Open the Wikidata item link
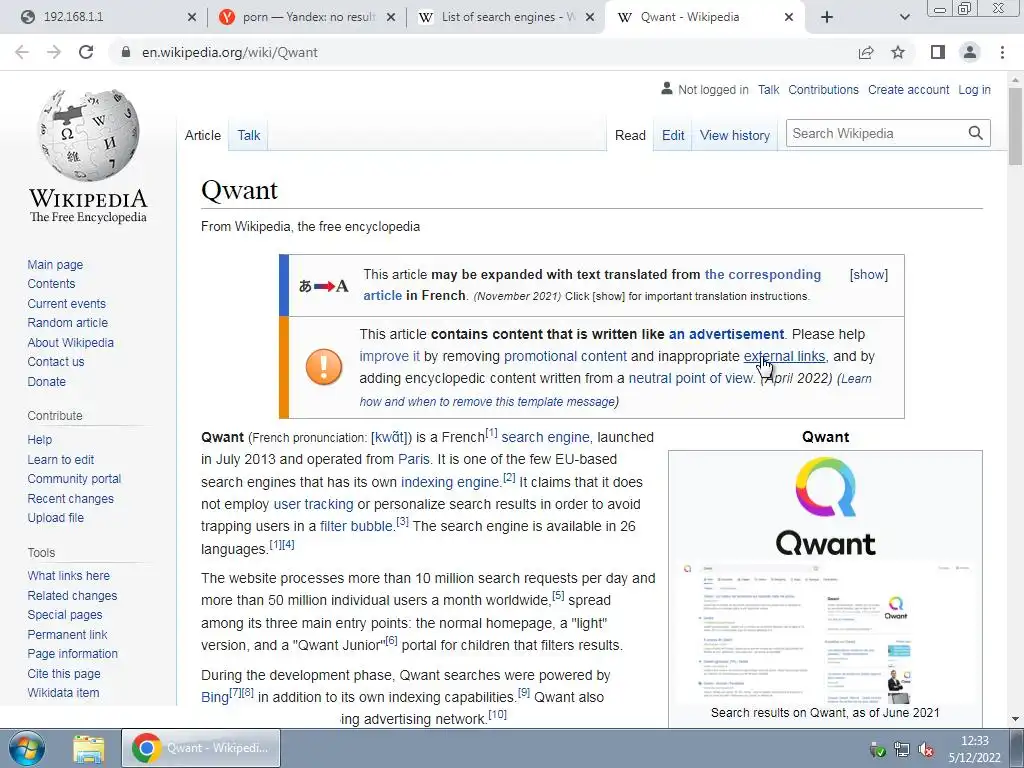The height and width of the screenshot is (768, 1024). (63, 693)
